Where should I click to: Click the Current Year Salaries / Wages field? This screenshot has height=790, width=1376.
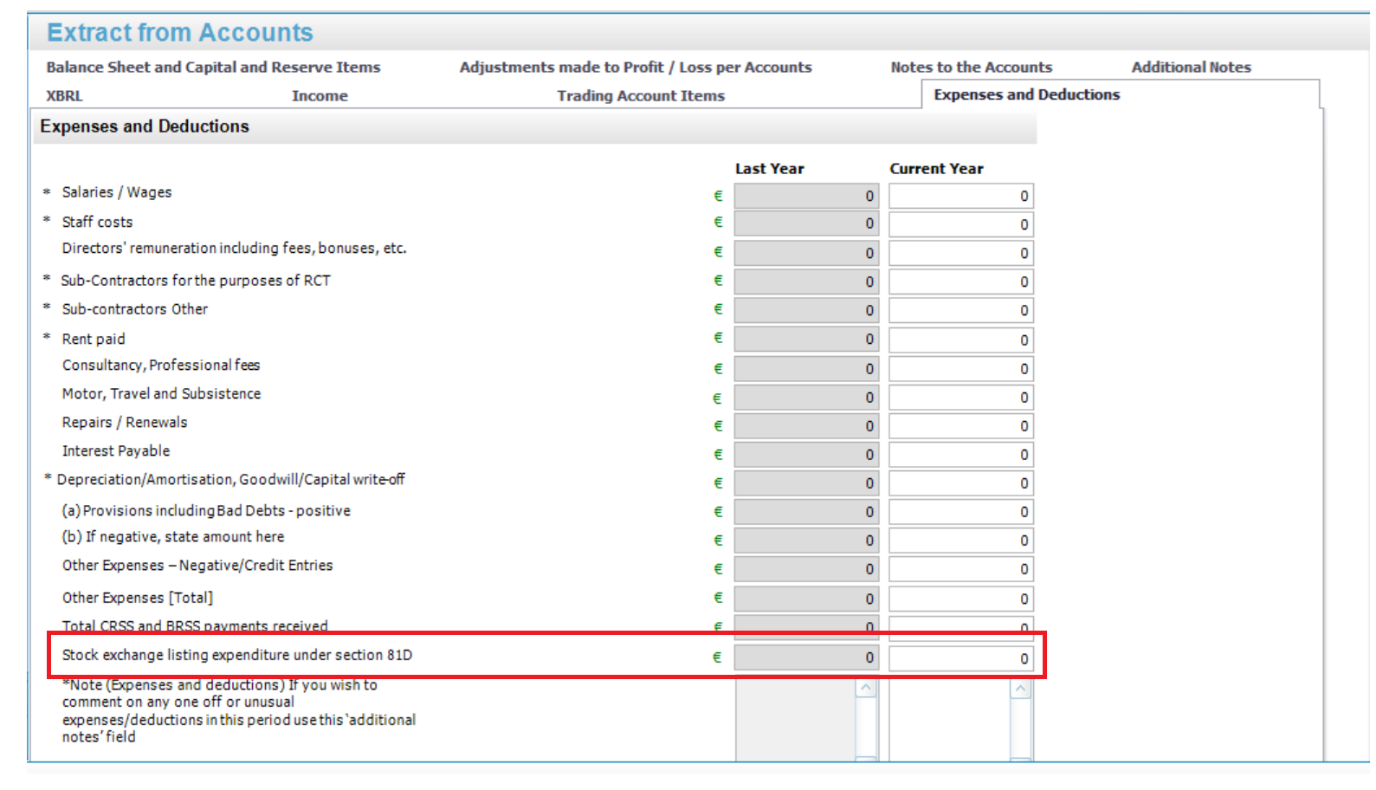point(961,196)
